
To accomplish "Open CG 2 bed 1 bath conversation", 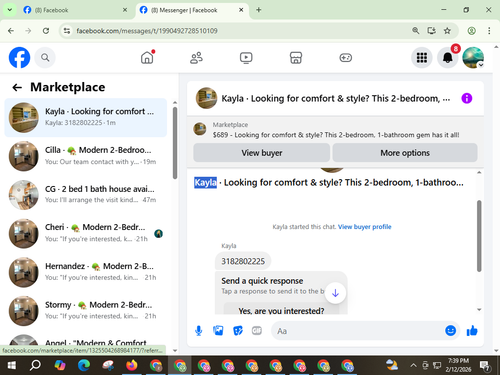I will [86, 195].
